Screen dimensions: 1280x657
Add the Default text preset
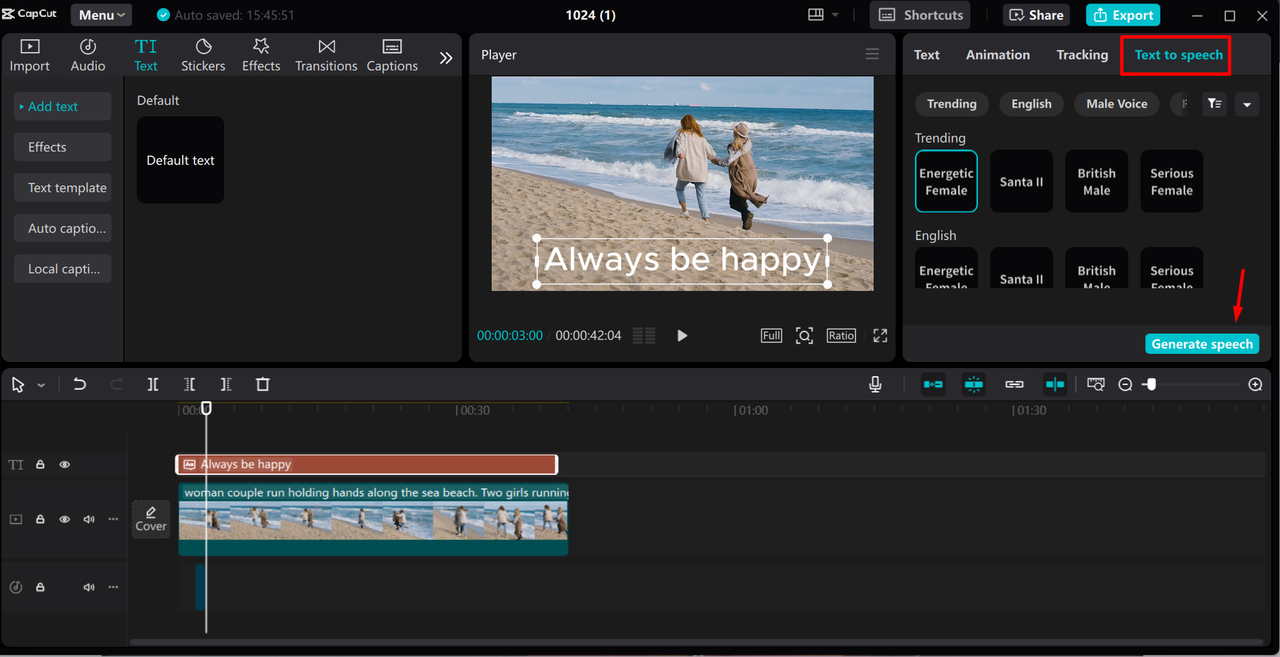(x=181, y=160)
